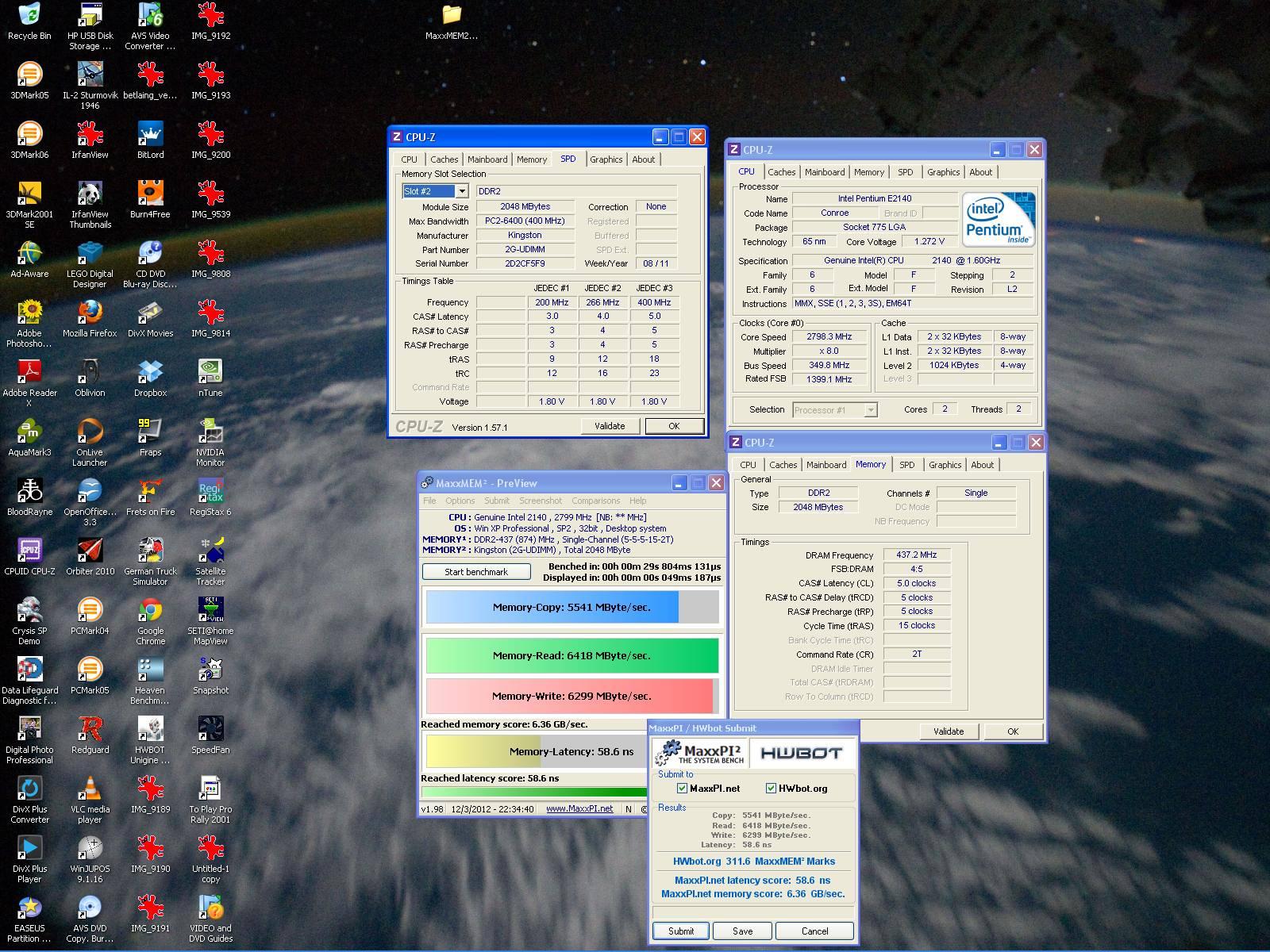The height and width of the screenshot is (952, 1270).
Task: Open the VLC media player shortcut
Action: [90, 800]
